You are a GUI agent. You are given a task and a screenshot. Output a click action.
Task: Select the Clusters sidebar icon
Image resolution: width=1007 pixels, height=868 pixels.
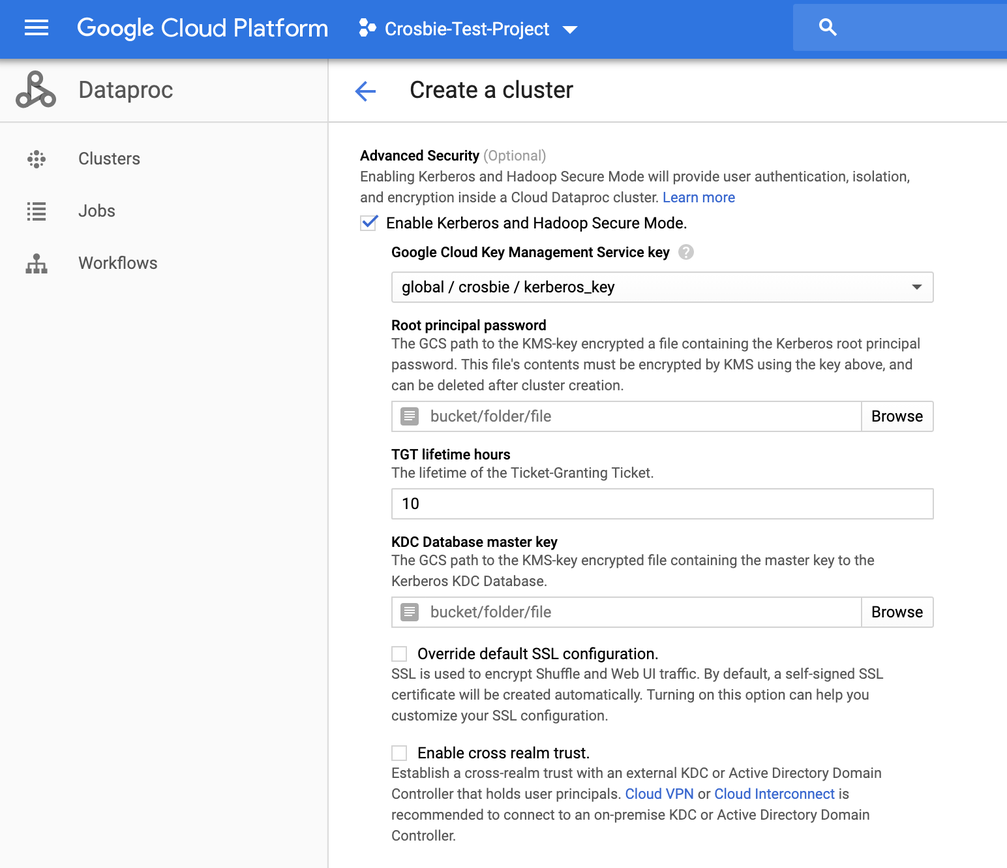tap(36, 158)
